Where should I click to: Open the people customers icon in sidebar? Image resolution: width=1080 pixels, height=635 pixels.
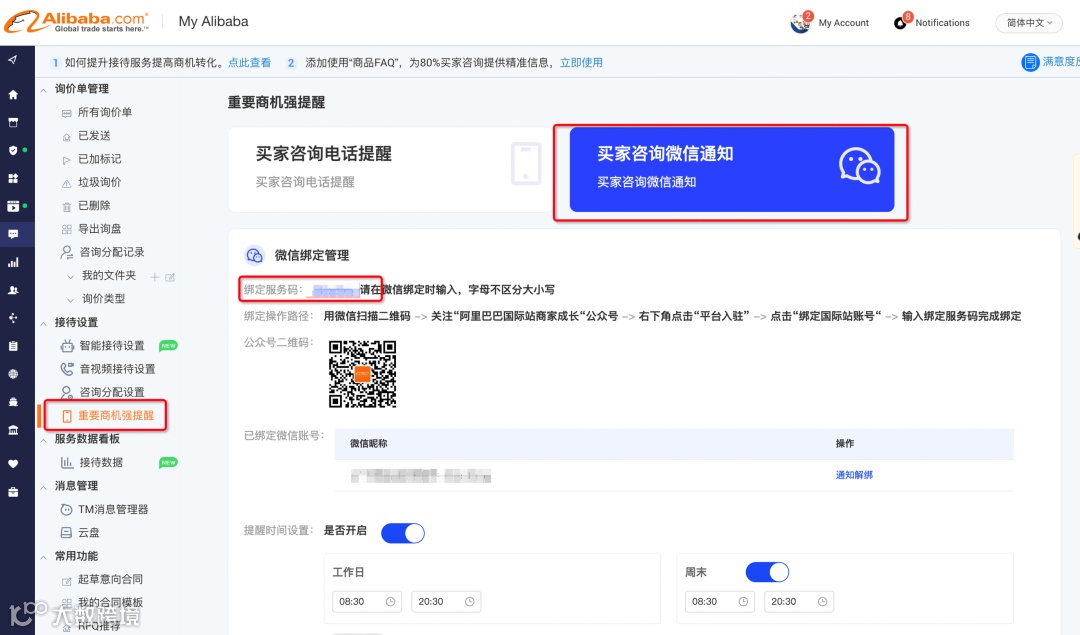pyautogui.click(x=12, y=290)
